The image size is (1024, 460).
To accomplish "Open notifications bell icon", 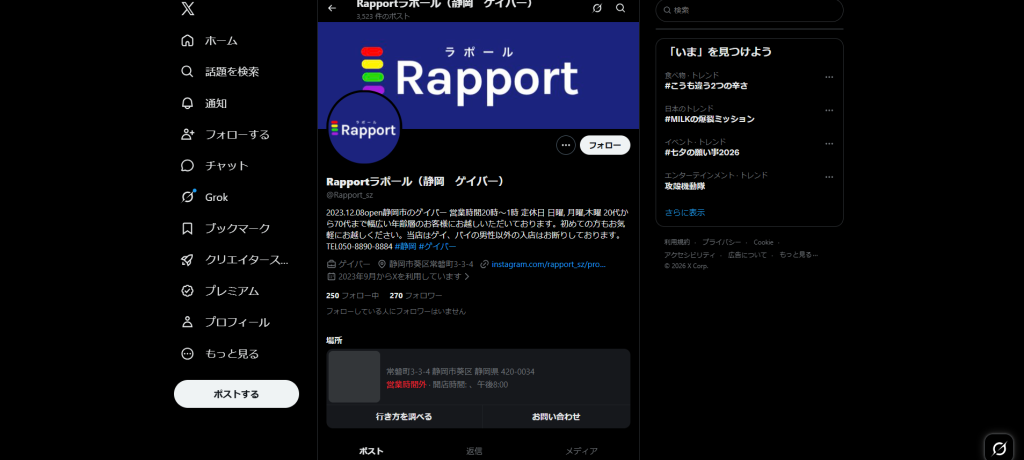I will click(187, 103).
